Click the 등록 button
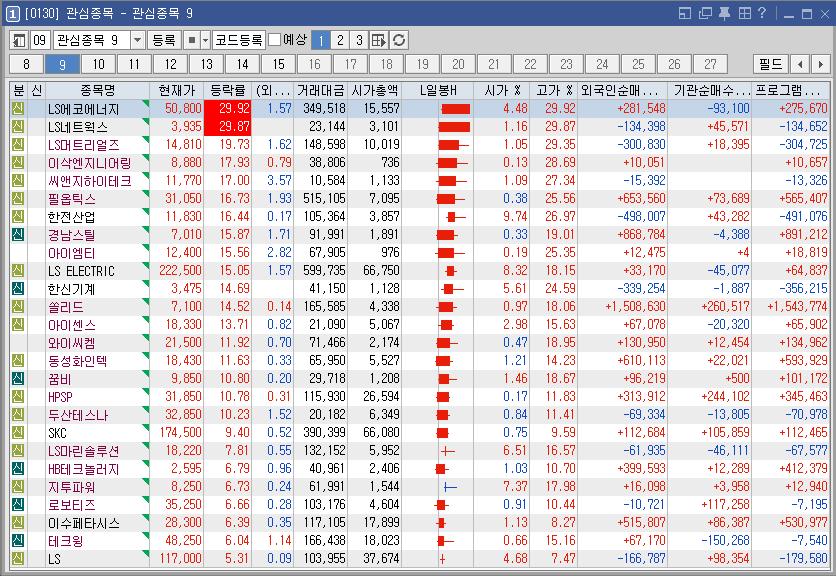 tap(164, 40)
